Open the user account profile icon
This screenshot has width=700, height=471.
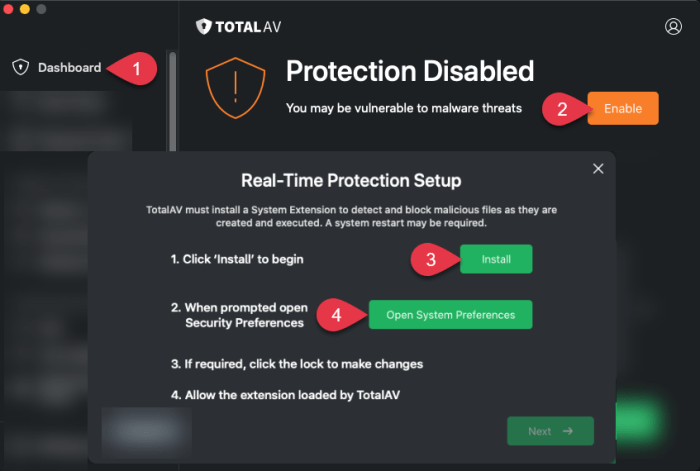673,27
